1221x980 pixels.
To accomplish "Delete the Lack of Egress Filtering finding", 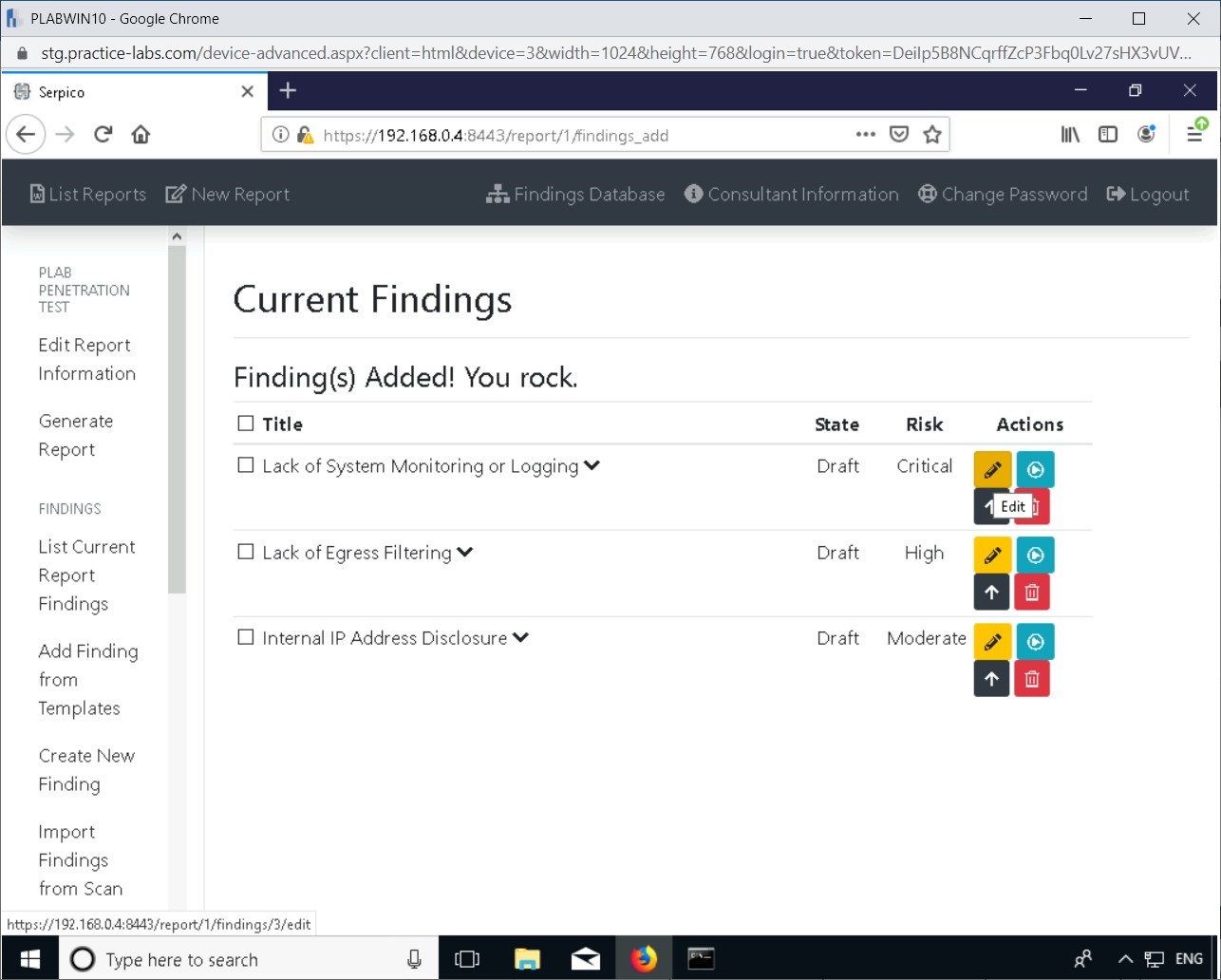I will tap(1032, 593).
